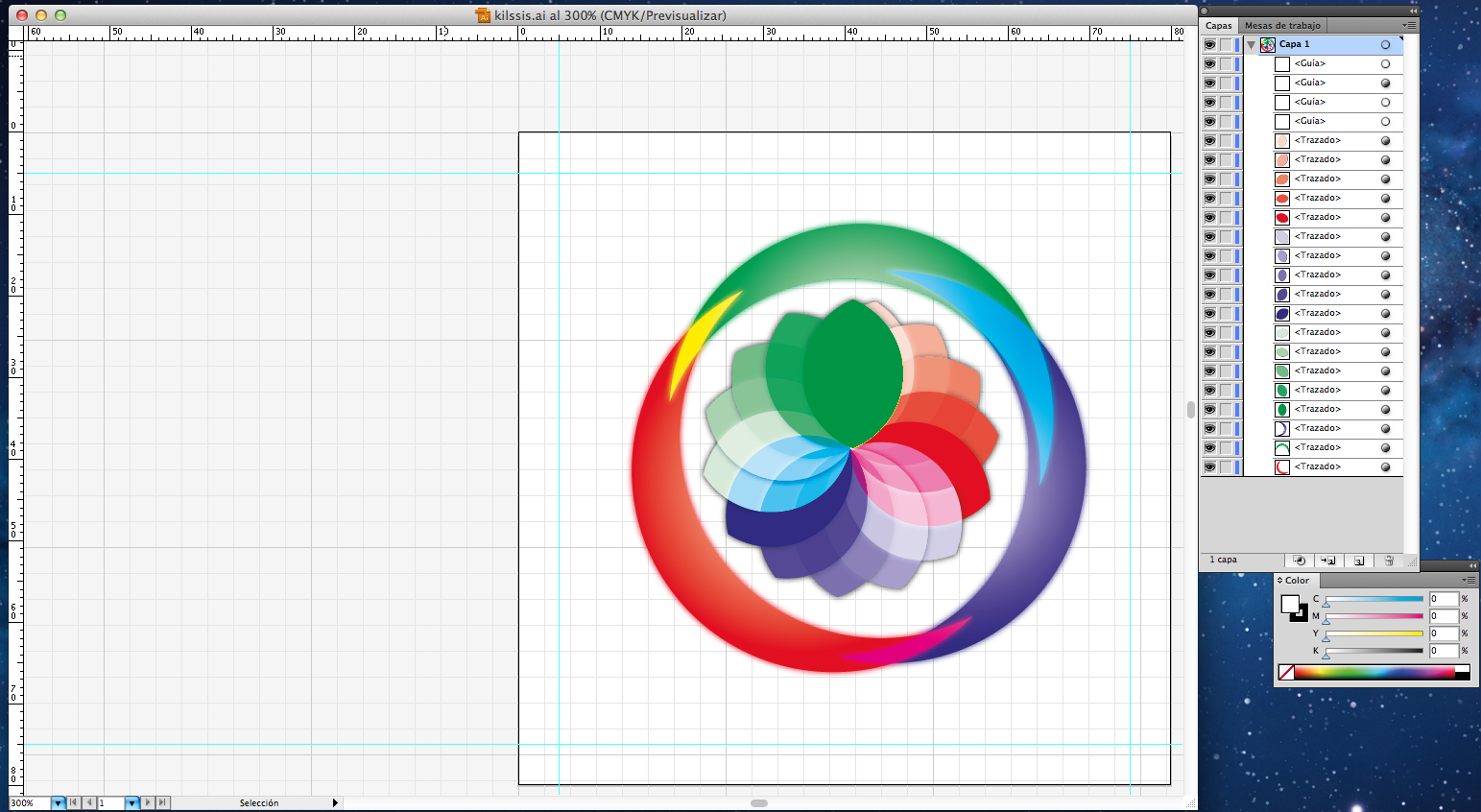Screen dimensions: 1481x812
Task: Open the artboard number dropdown arrow
Action: point(131,802)
